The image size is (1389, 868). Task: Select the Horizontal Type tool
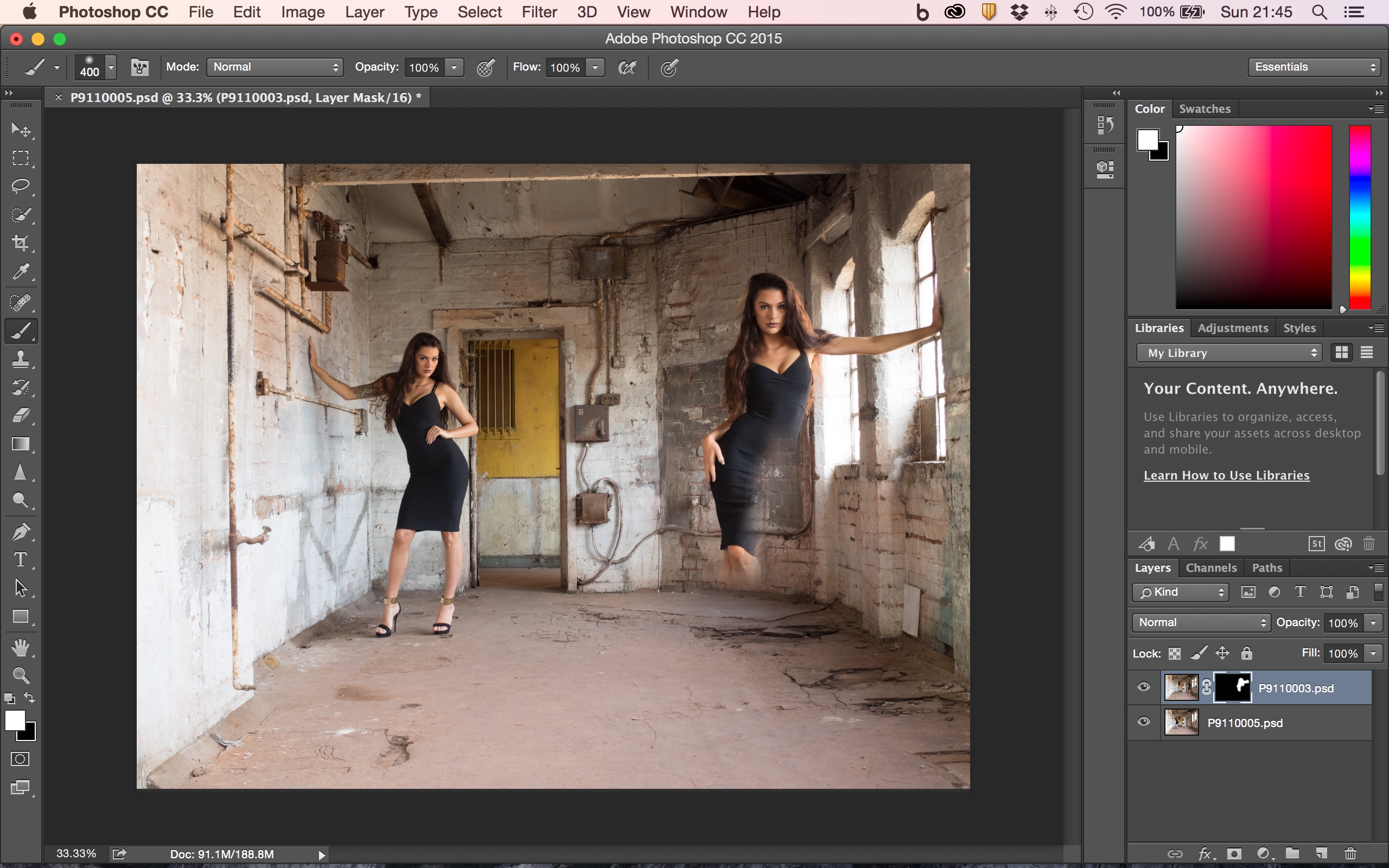point(21,559)
